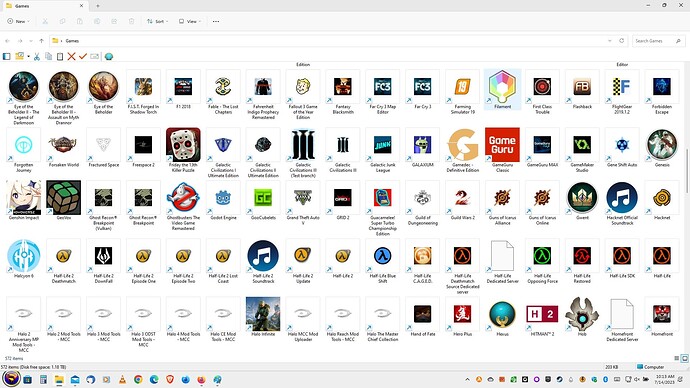Select the Genshin Impact shortcut icon

[24, 198]
